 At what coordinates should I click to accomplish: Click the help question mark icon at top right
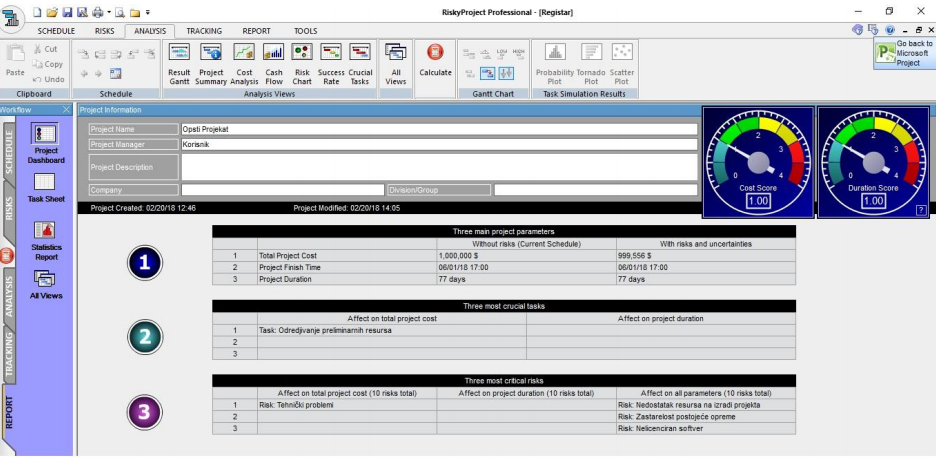[889, 29]
